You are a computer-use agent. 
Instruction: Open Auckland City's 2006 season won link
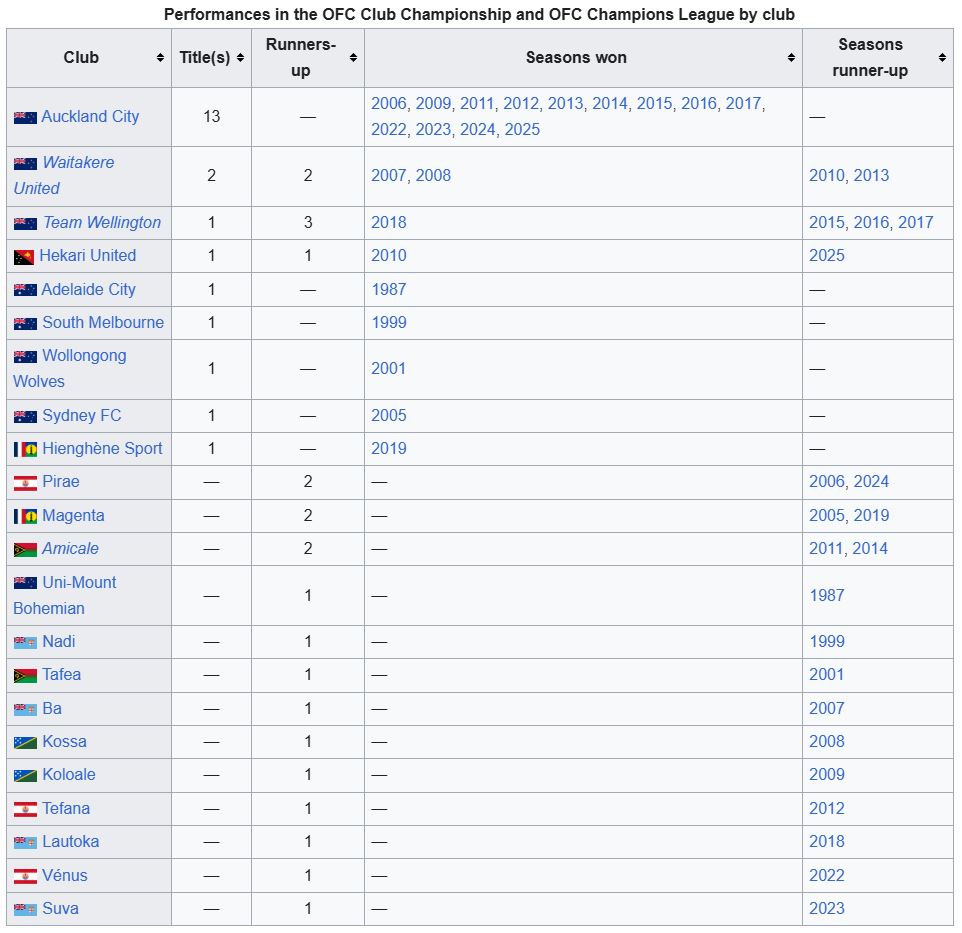pos(389,104)
